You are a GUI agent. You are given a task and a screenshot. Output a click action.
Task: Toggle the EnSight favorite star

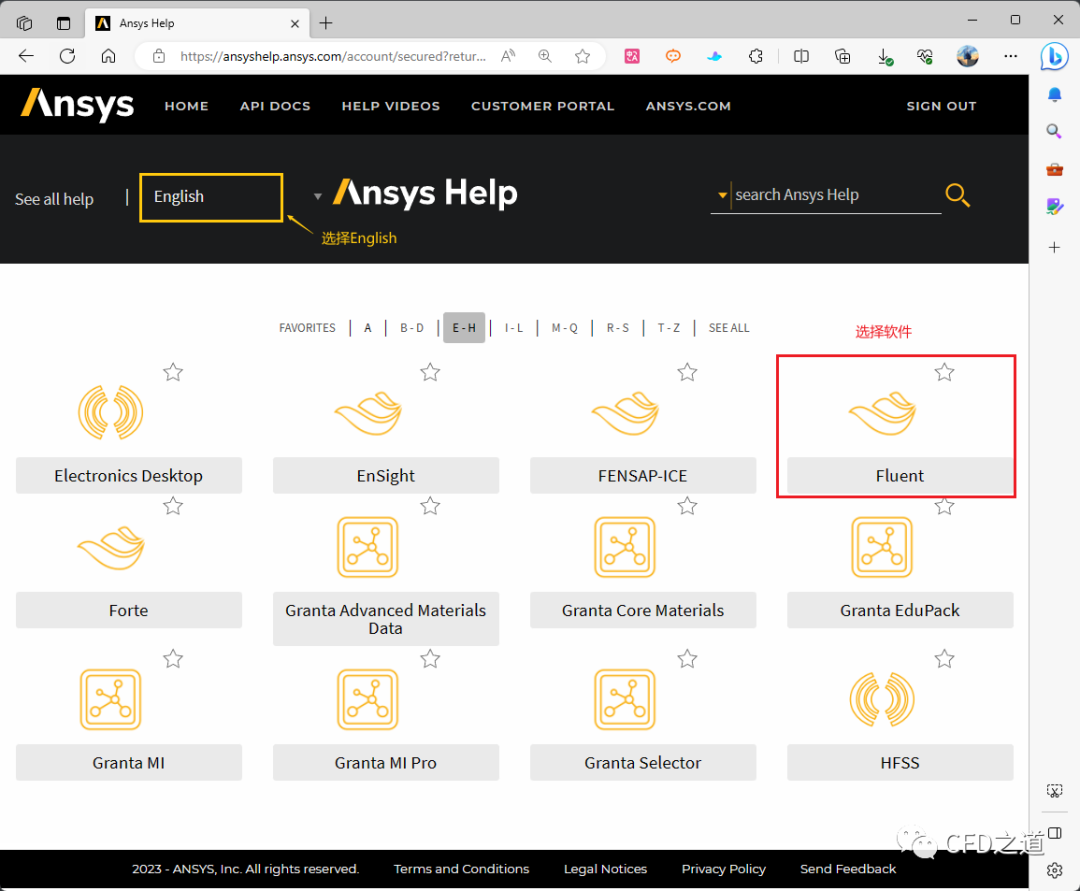[430, 372]
